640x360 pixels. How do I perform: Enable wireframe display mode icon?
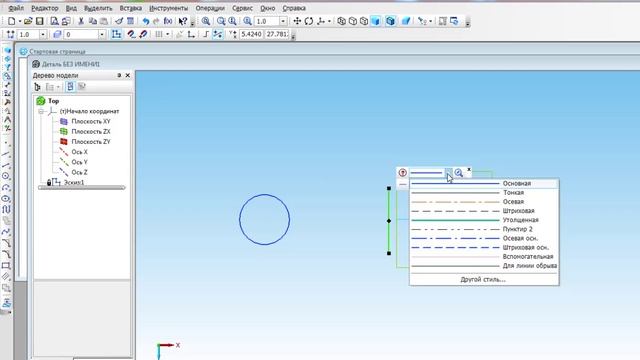click(342, 21)
